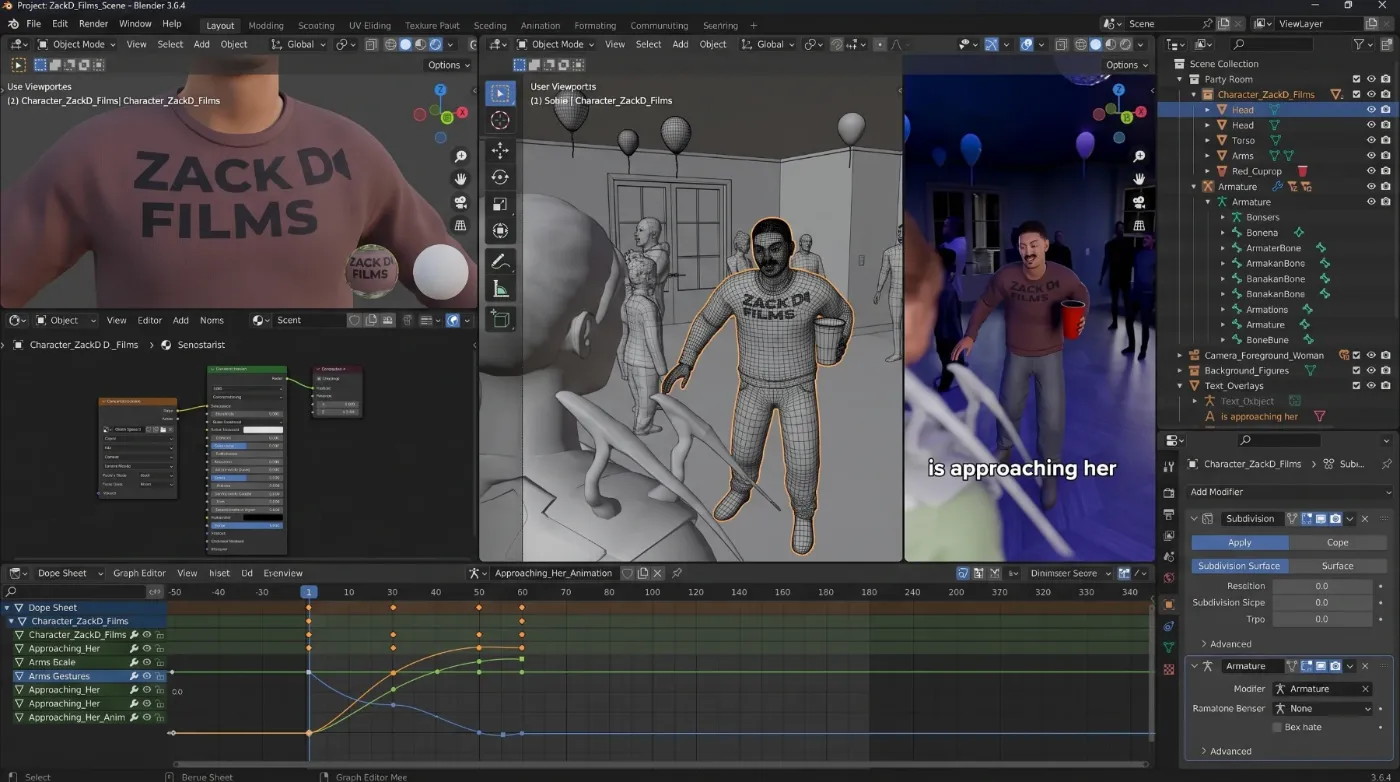Collapse the Party Room collection

(1180, 79)
